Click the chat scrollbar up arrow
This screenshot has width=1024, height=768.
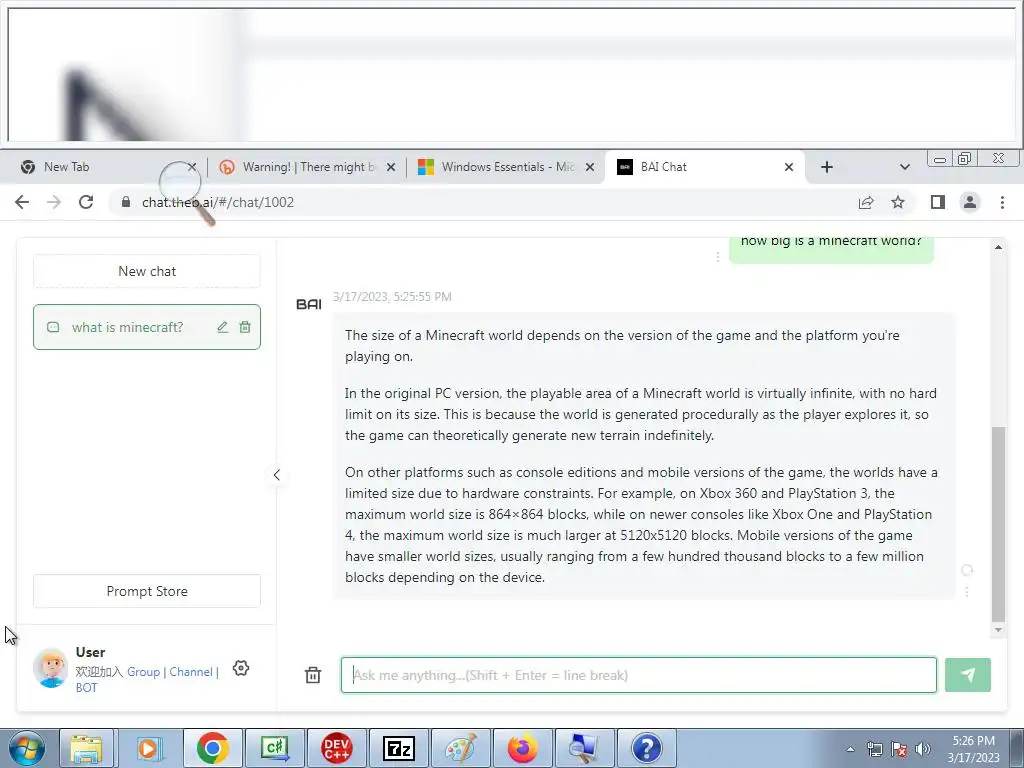tap(998, 248)
